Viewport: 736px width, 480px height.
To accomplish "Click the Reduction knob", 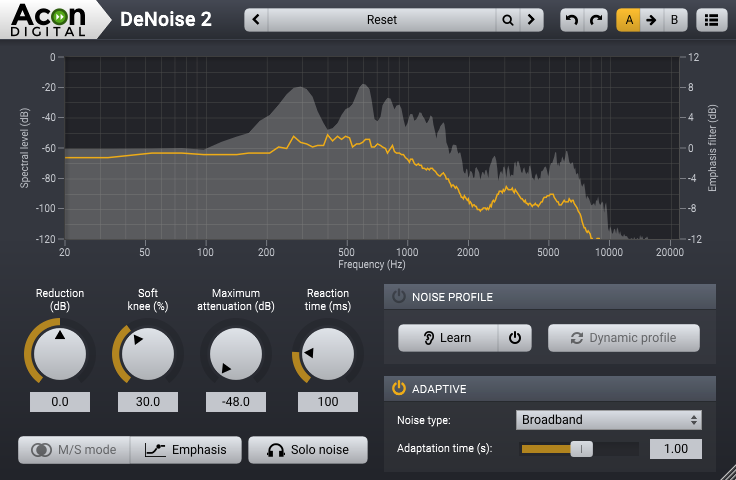I will click(60, 354).
